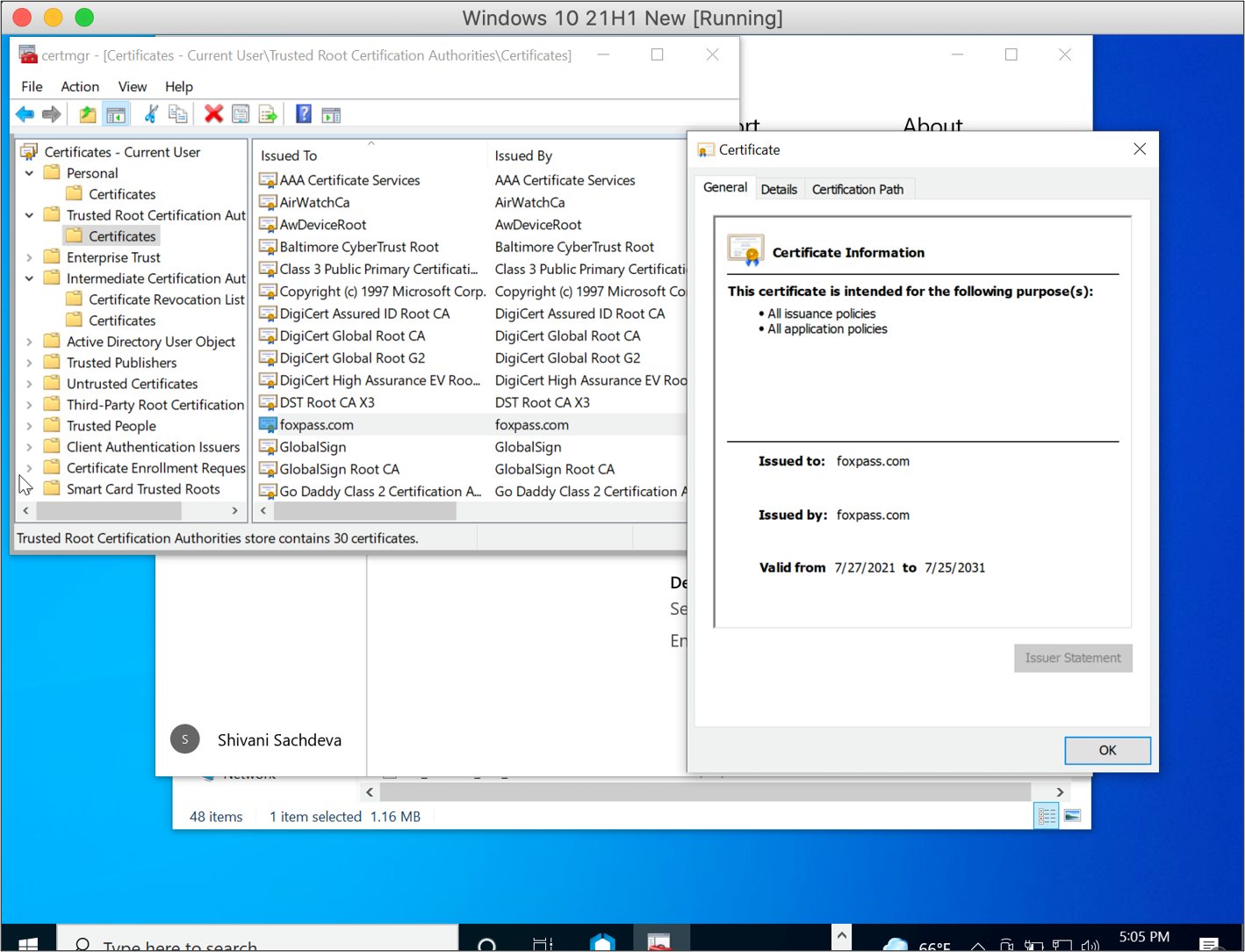This screenshot has width=1245, height=952.
Task: Open the File menu
Action: tap(32, 86)
